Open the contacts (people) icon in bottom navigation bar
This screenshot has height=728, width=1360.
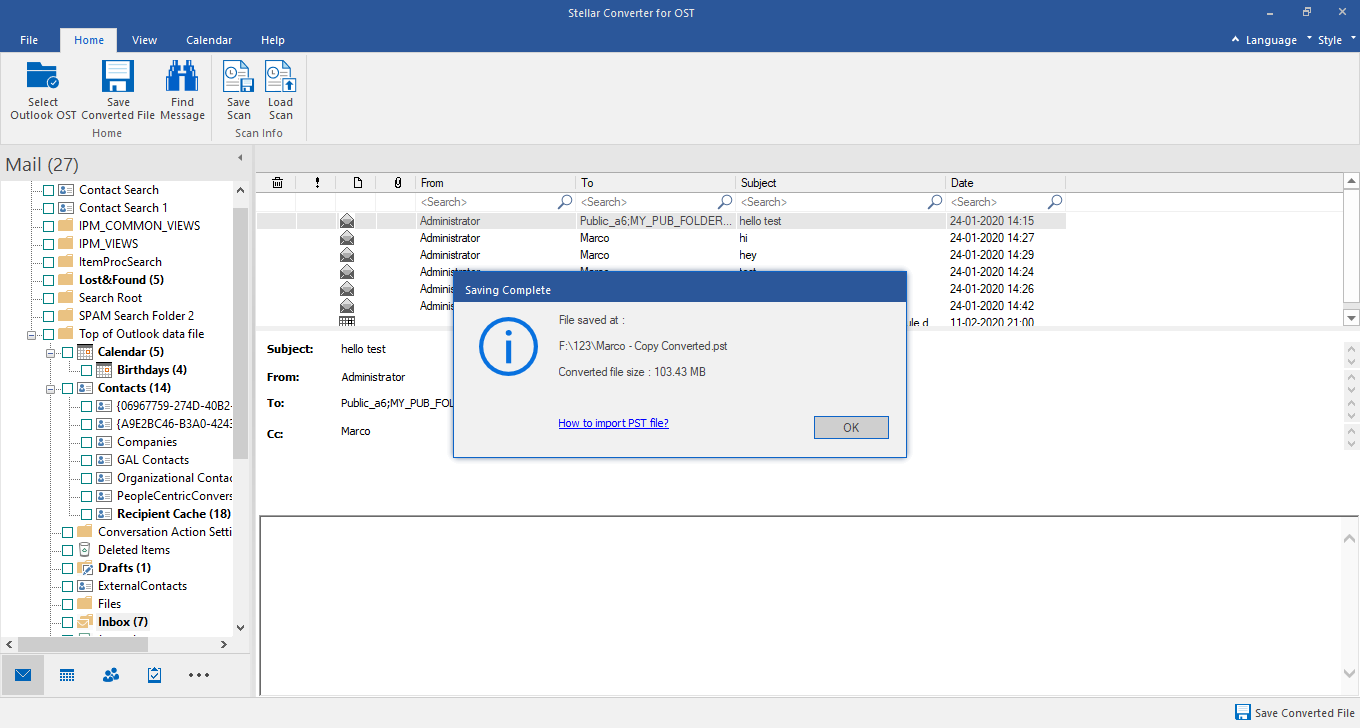click(x=111, y=675)
